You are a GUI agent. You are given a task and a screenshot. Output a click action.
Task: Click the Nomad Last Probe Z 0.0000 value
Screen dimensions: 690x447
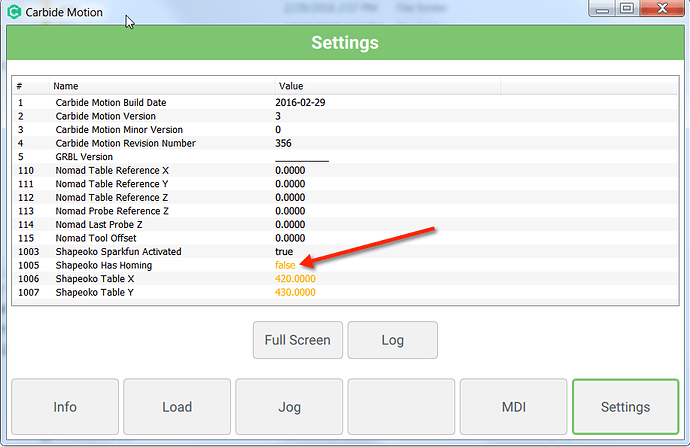(x=290, y=225)
